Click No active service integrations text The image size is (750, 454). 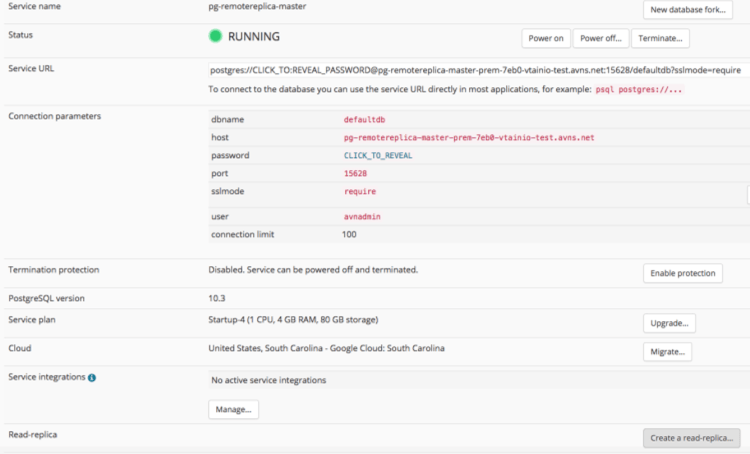pyautogui.click(x=268, y=380)
